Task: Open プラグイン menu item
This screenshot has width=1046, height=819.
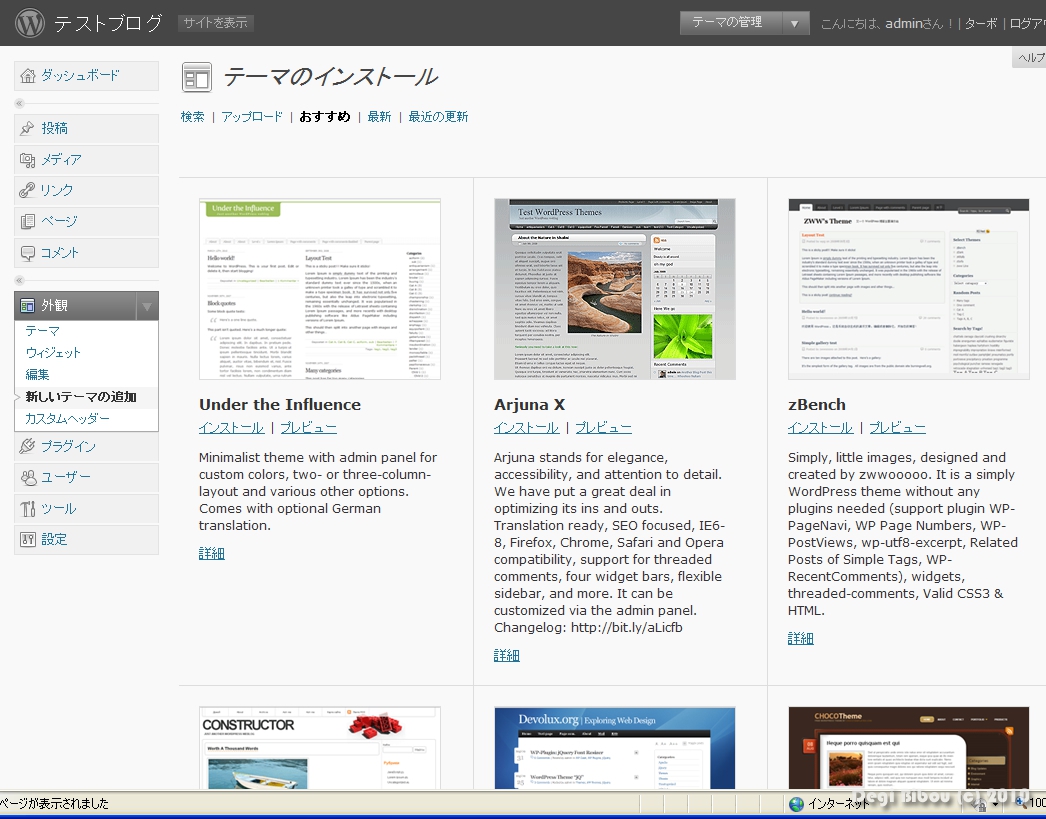Action: (x=86, y=446)
